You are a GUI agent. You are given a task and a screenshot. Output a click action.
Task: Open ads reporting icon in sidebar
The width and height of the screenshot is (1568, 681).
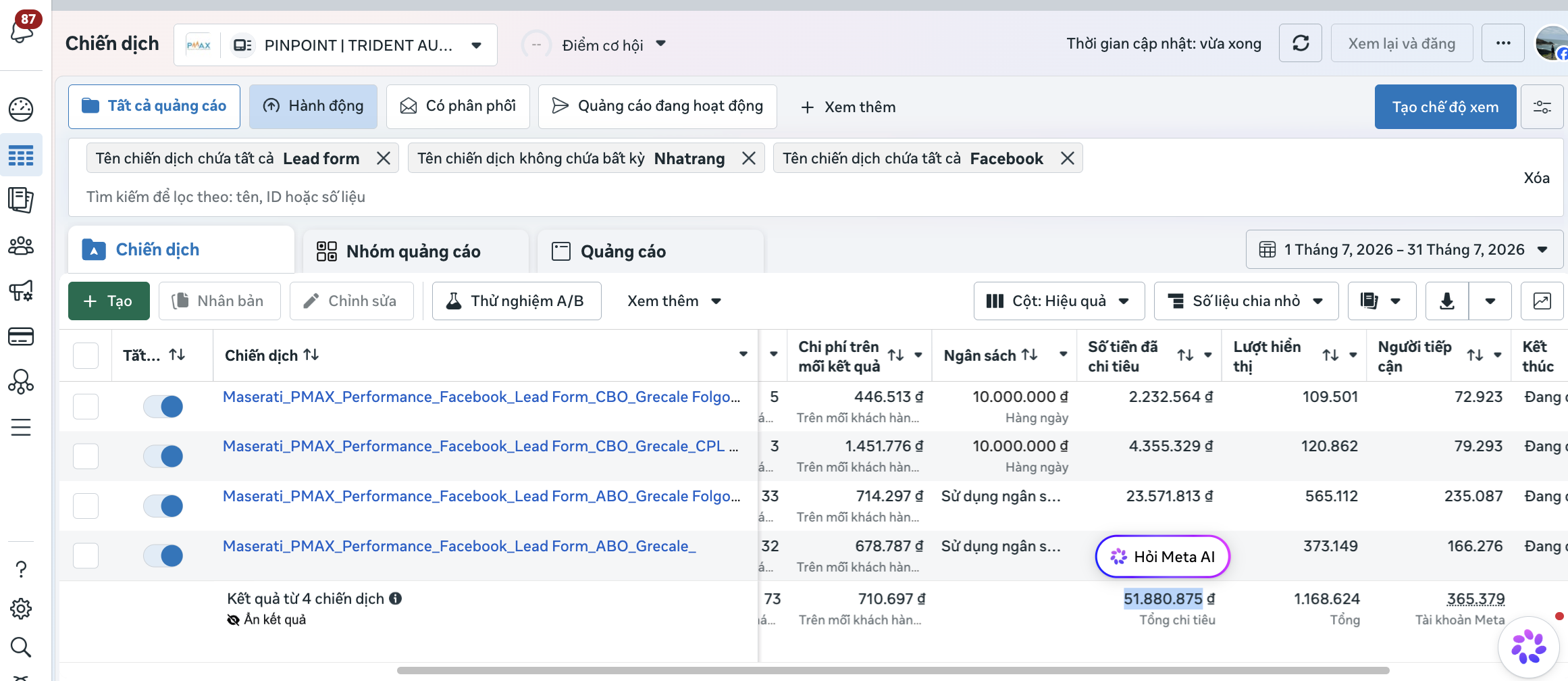pos(21,200)
